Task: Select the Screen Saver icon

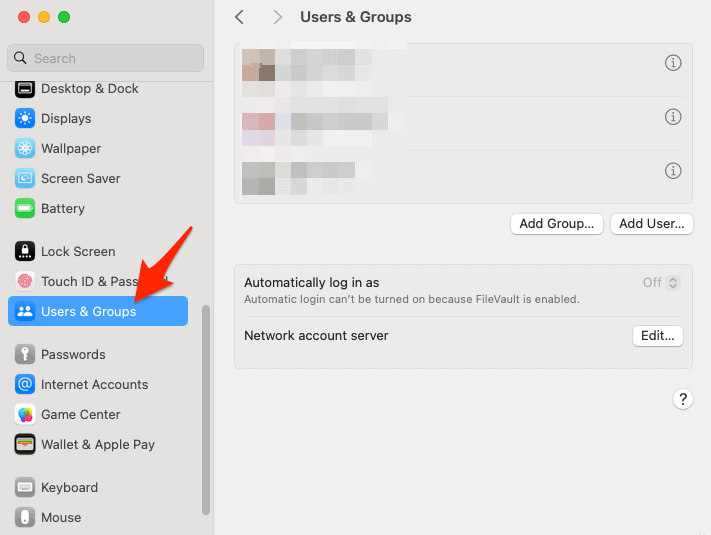Action: pos(25,179)
